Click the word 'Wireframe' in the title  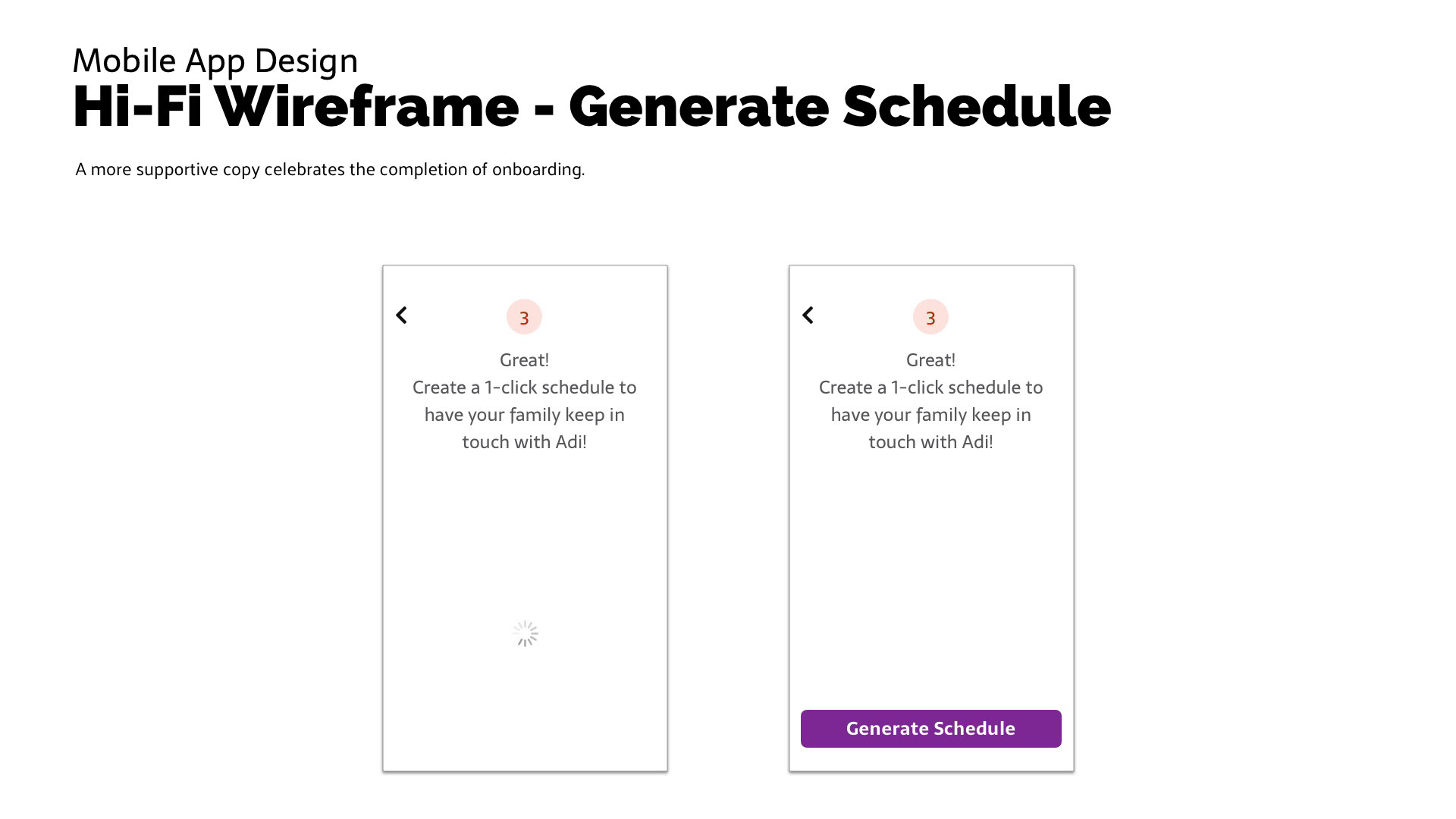368,107
